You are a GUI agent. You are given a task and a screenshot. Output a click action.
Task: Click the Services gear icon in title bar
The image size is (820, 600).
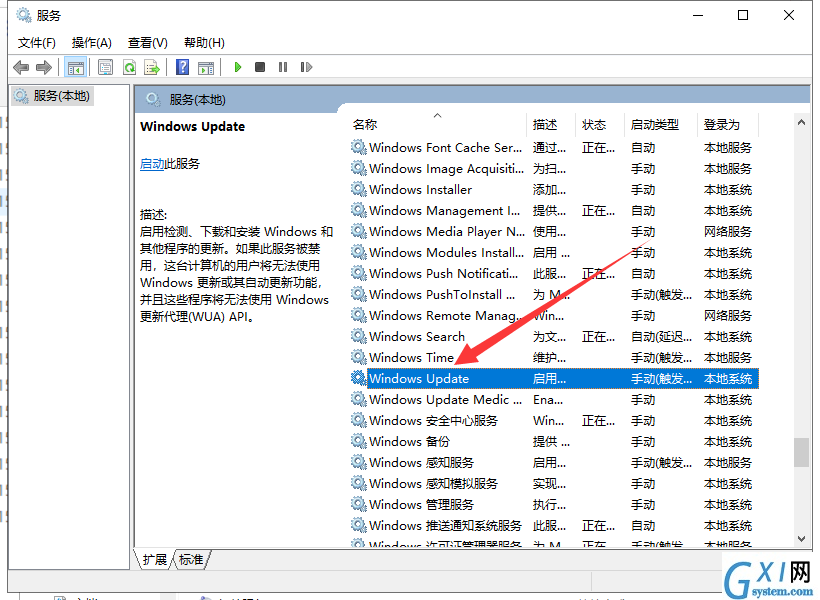tap(24, 15)
